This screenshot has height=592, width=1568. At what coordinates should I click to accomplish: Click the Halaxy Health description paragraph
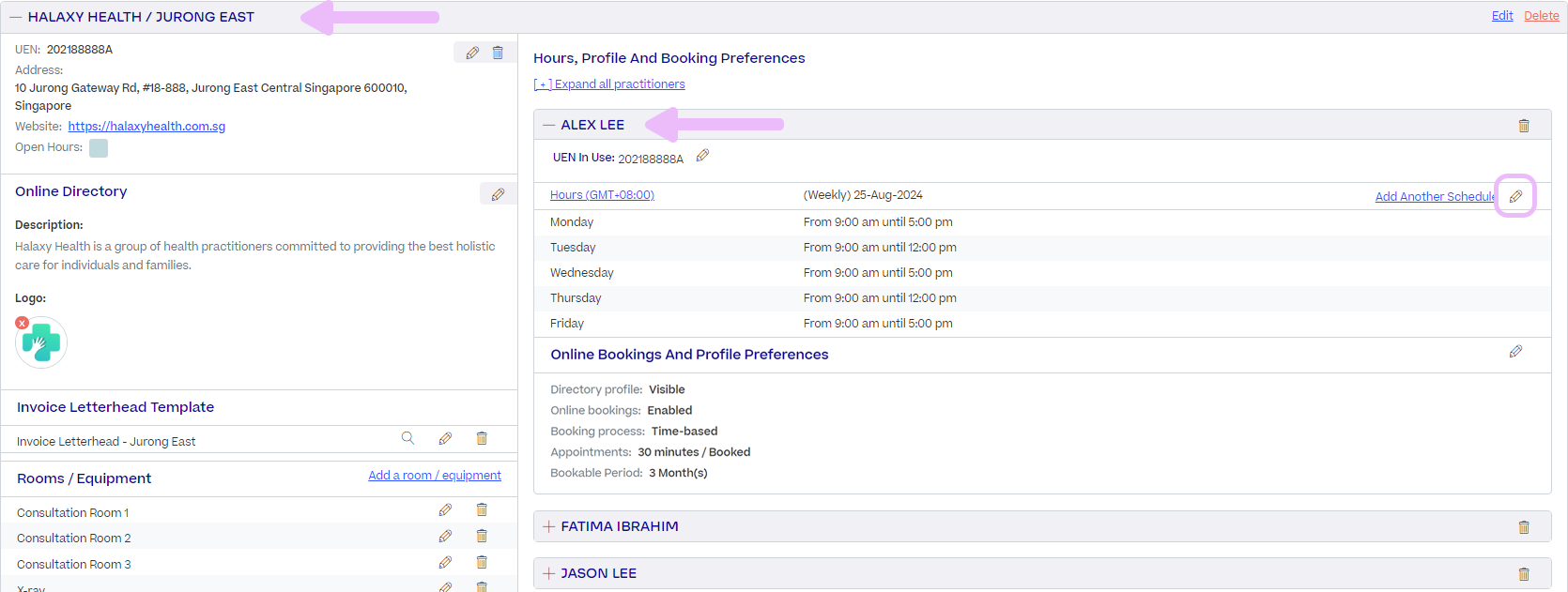[255, 256]
